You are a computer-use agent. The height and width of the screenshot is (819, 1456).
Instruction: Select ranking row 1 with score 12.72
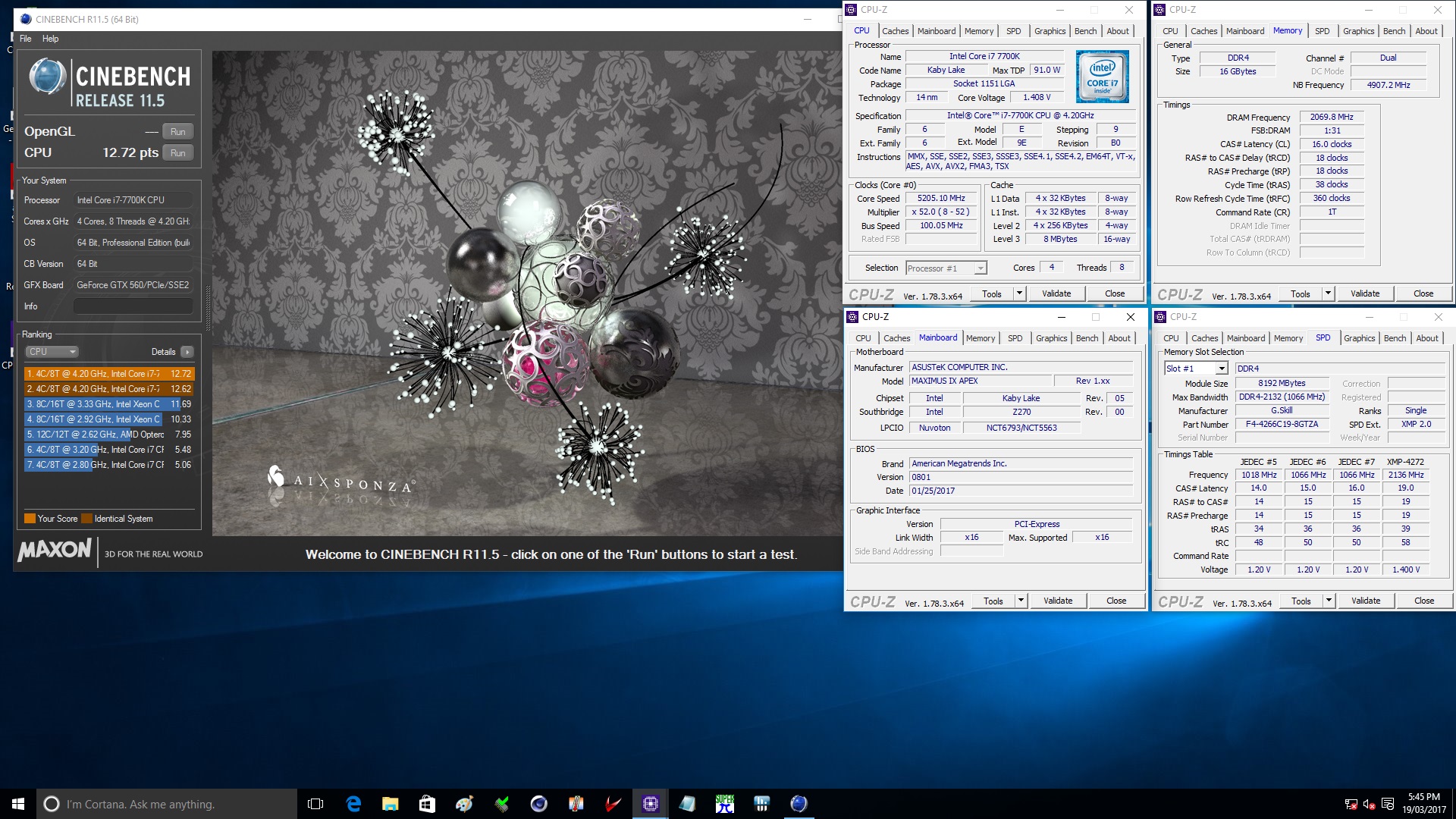[109, 374]
